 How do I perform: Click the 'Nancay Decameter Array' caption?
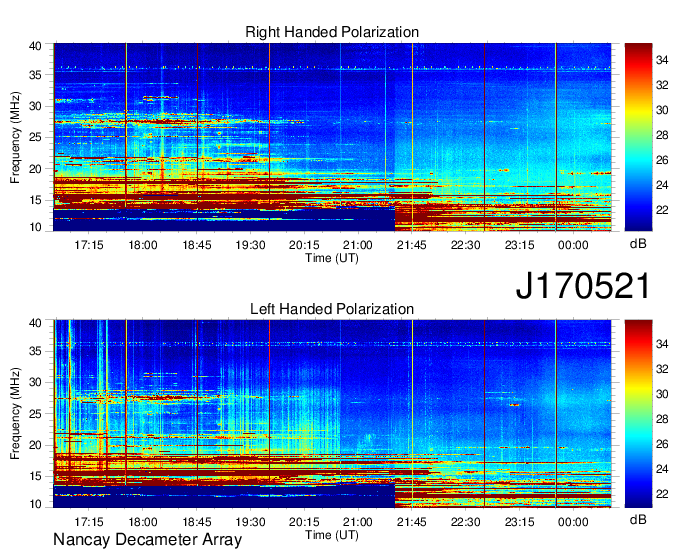(x=147, y=539)
